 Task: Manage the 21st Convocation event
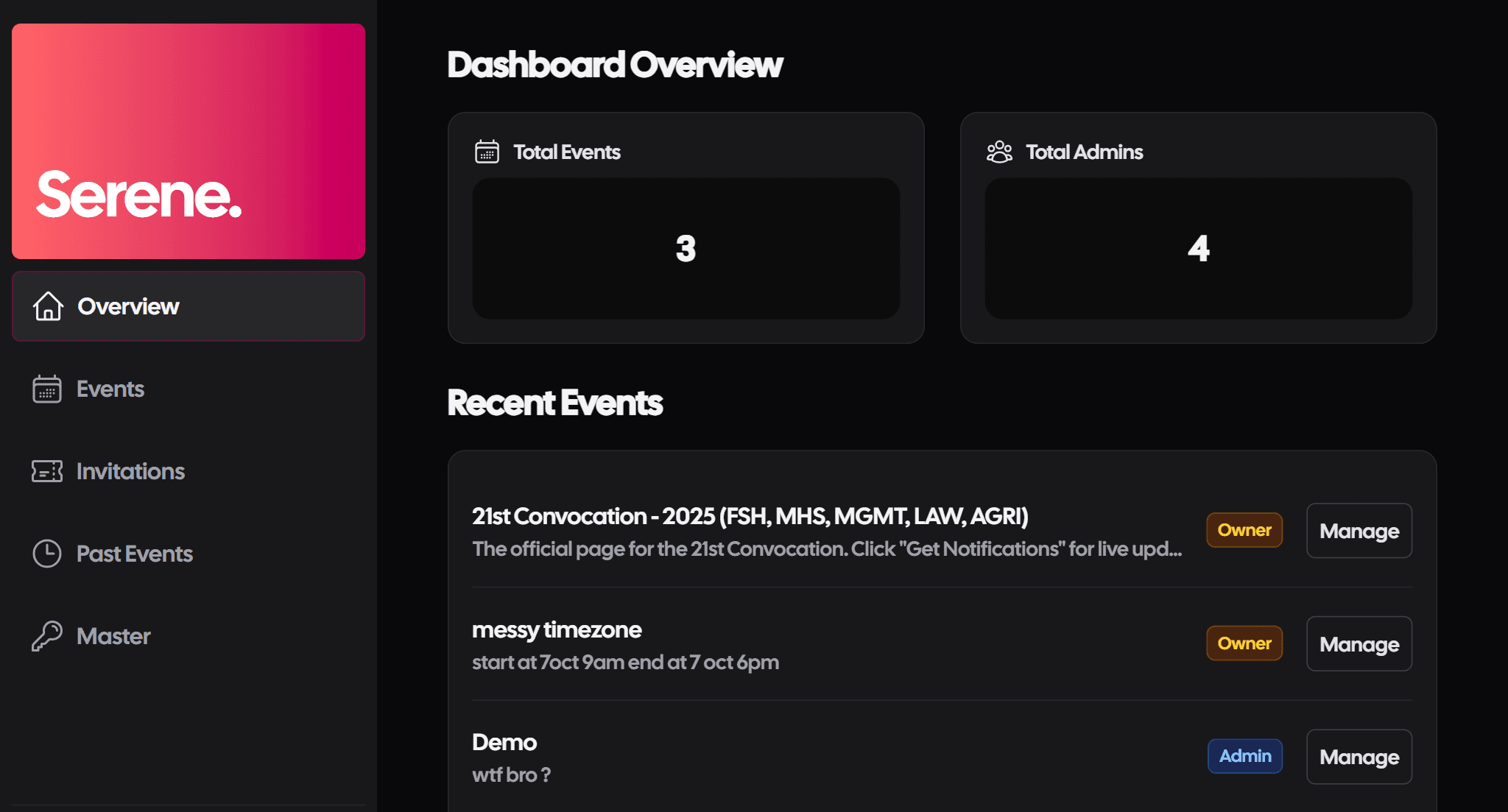[1359, 531]
